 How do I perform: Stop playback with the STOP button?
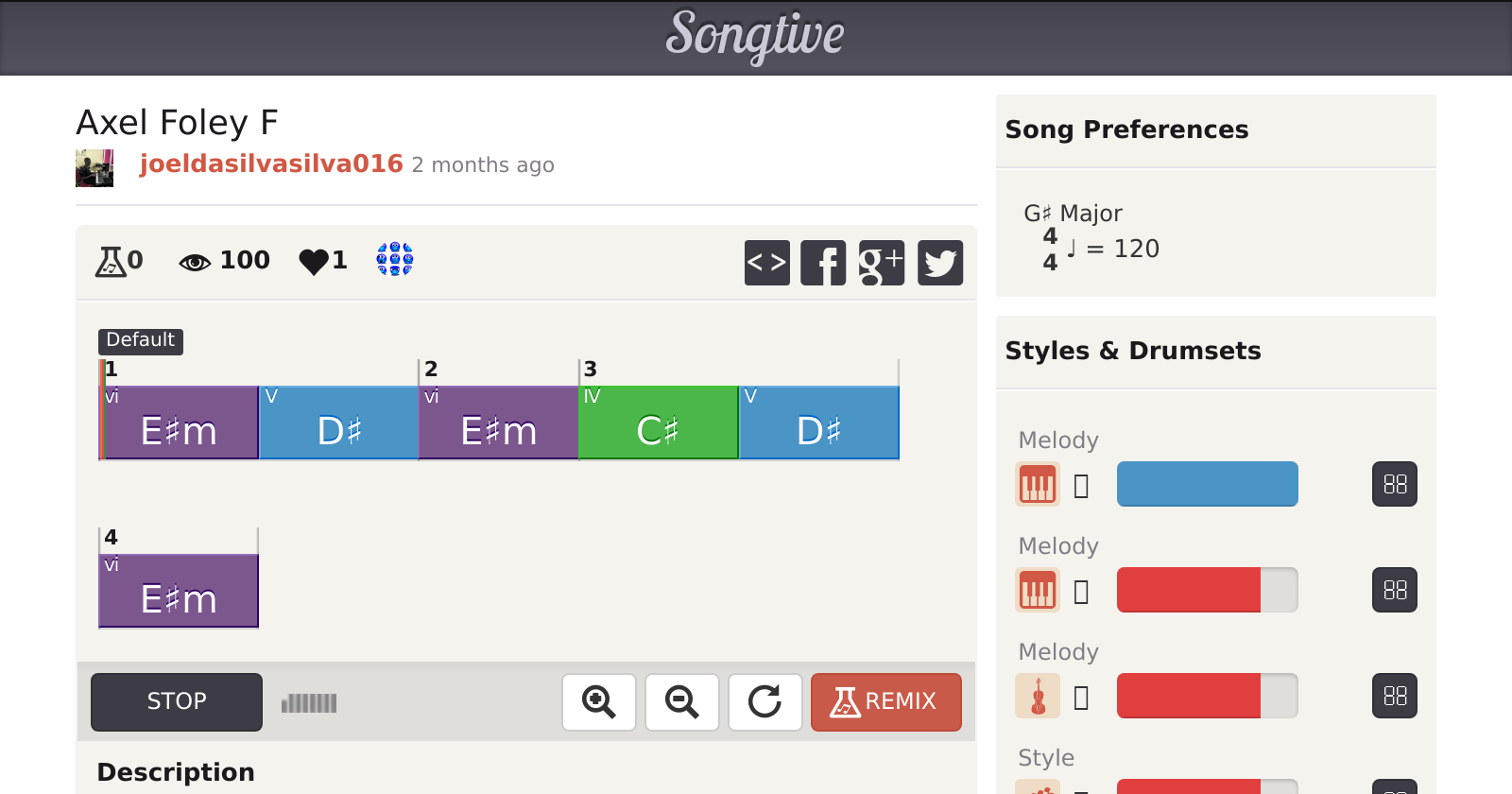point(177,702)
